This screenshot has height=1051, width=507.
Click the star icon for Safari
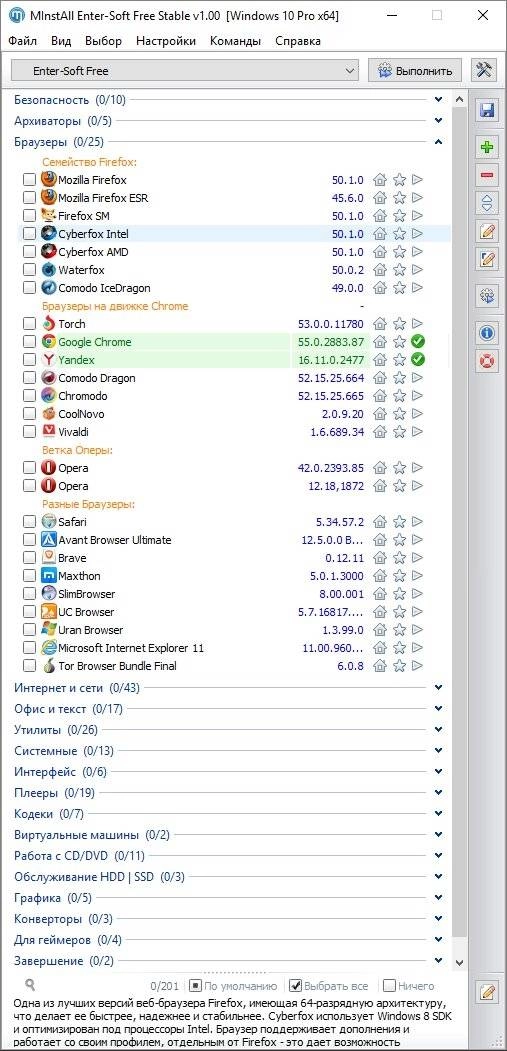coord(399,521)
